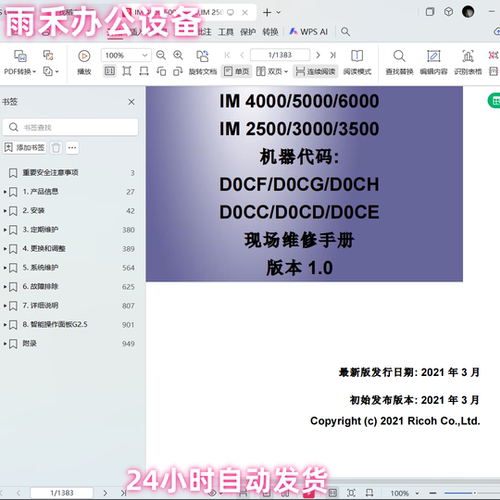Click the rotate clockwise icon
Image resolution: width=500 pixels, height=500 pixels.
(178, 71)
